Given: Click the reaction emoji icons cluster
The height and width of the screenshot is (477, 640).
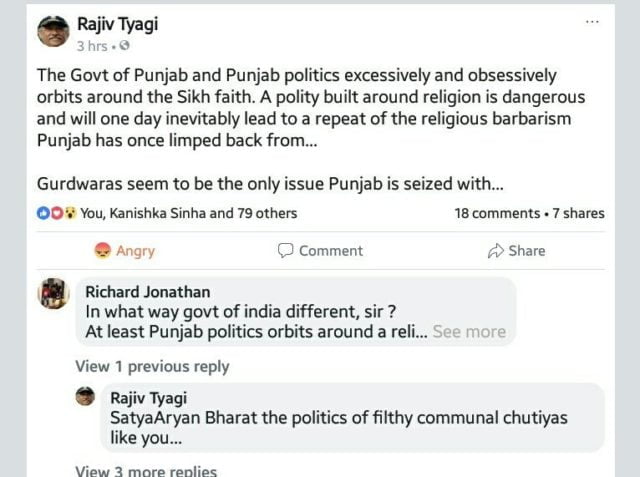Looking at the screenshot, I should 56,213.
